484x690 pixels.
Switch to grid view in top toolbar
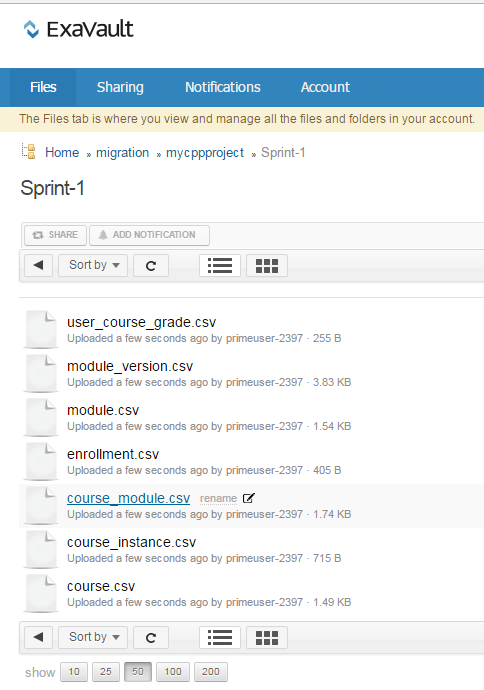coord(267,265)
